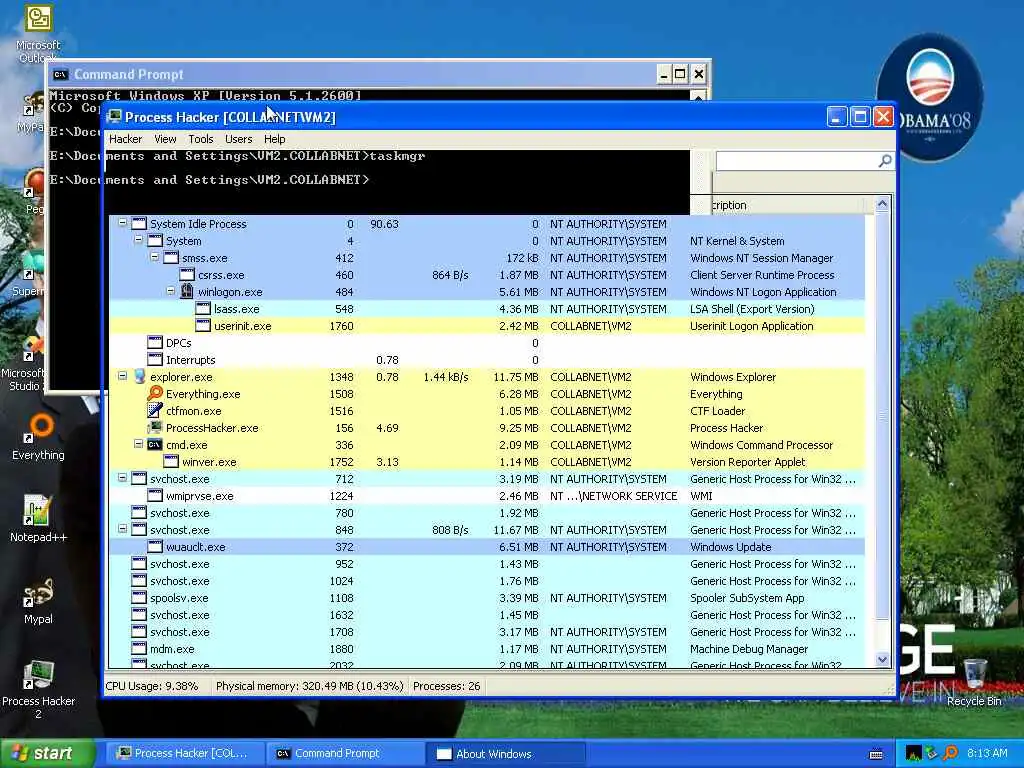Select the wmiprvse.exe row
Viewport: 1024px width, 768px height.
click(487, 496)
